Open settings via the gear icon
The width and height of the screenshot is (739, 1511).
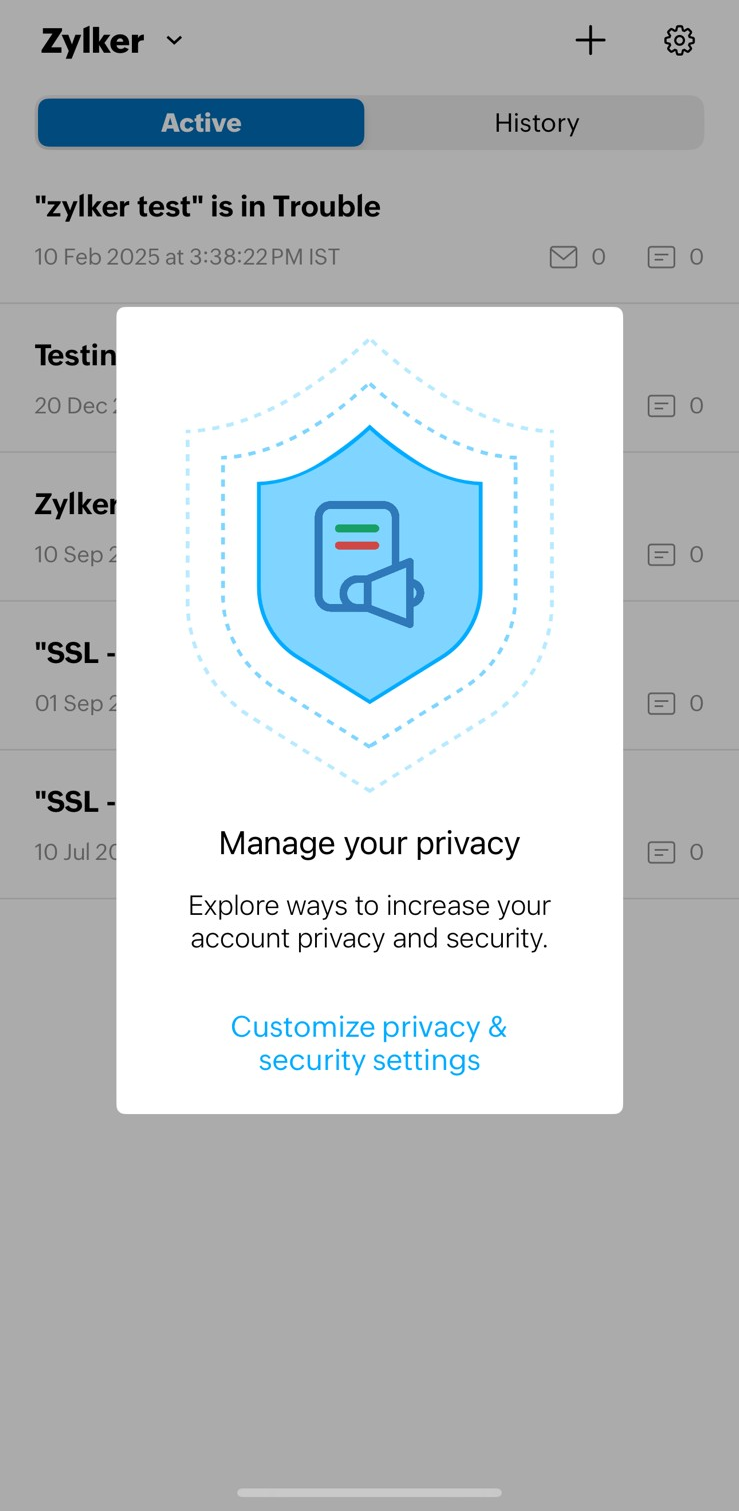pos(679,41)
